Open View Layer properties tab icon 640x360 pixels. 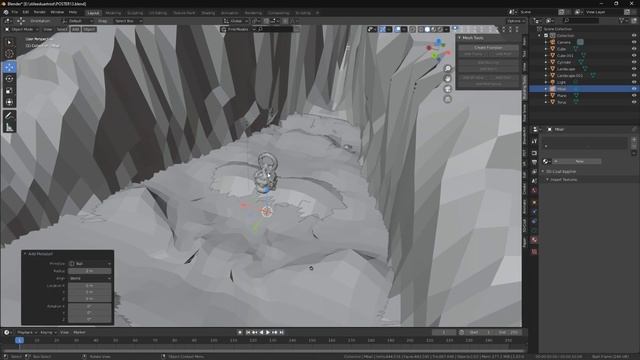point(534,172)
